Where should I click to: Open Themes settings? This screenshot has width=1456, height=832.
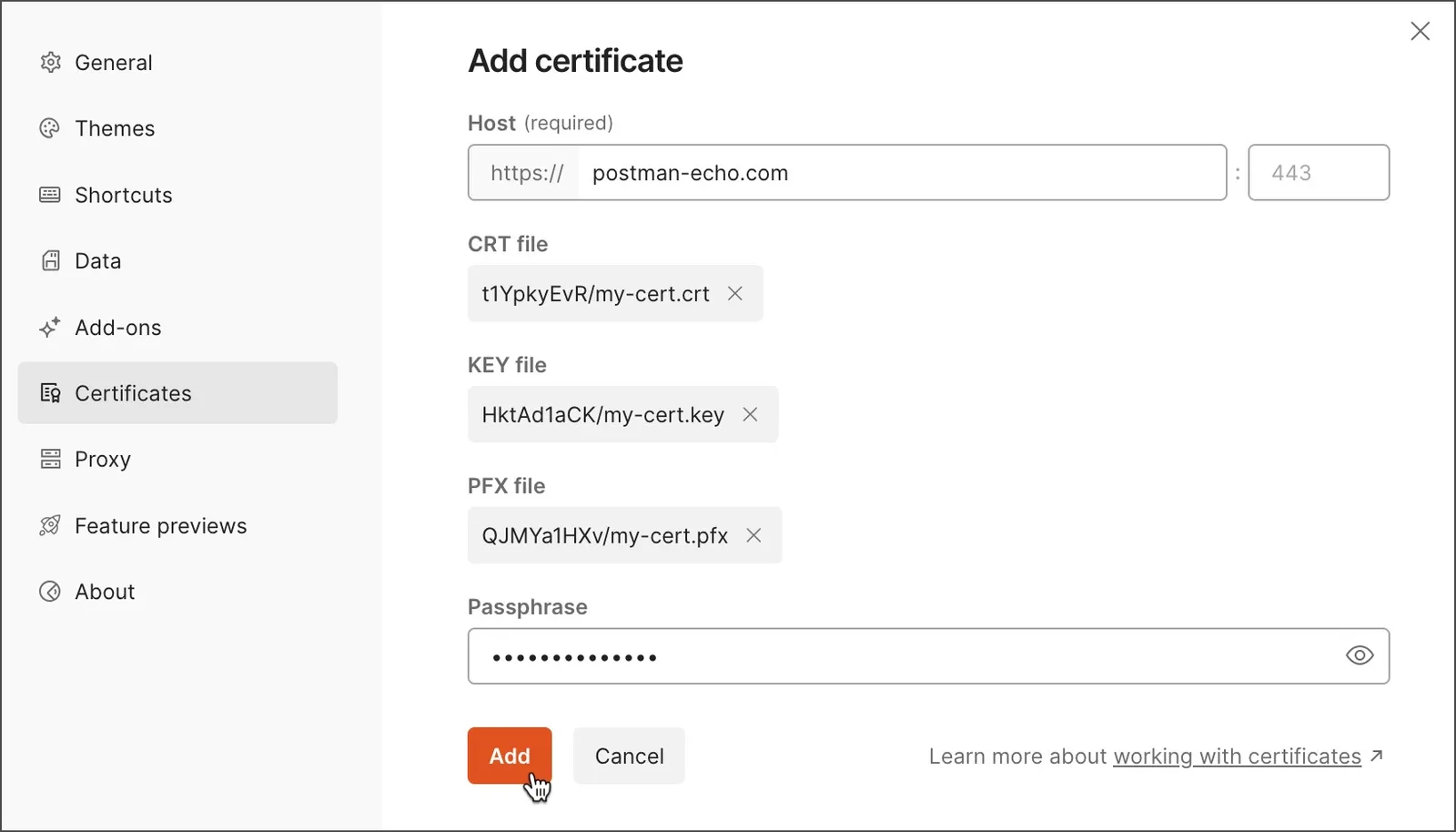coord(177,128)
